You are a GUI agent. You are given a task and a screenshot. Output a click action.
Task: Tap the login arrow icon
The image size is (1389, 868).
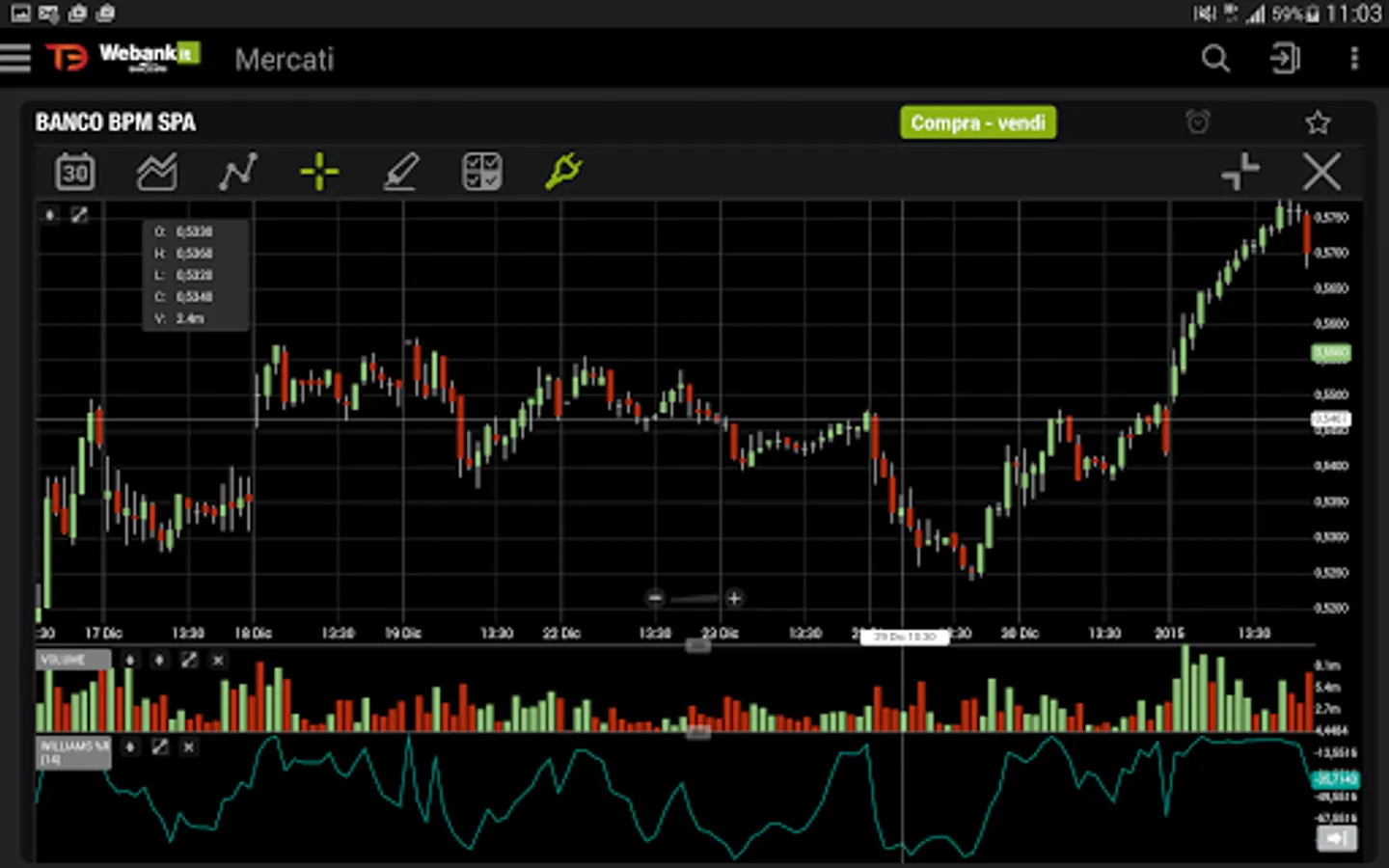coord(1285,59)
